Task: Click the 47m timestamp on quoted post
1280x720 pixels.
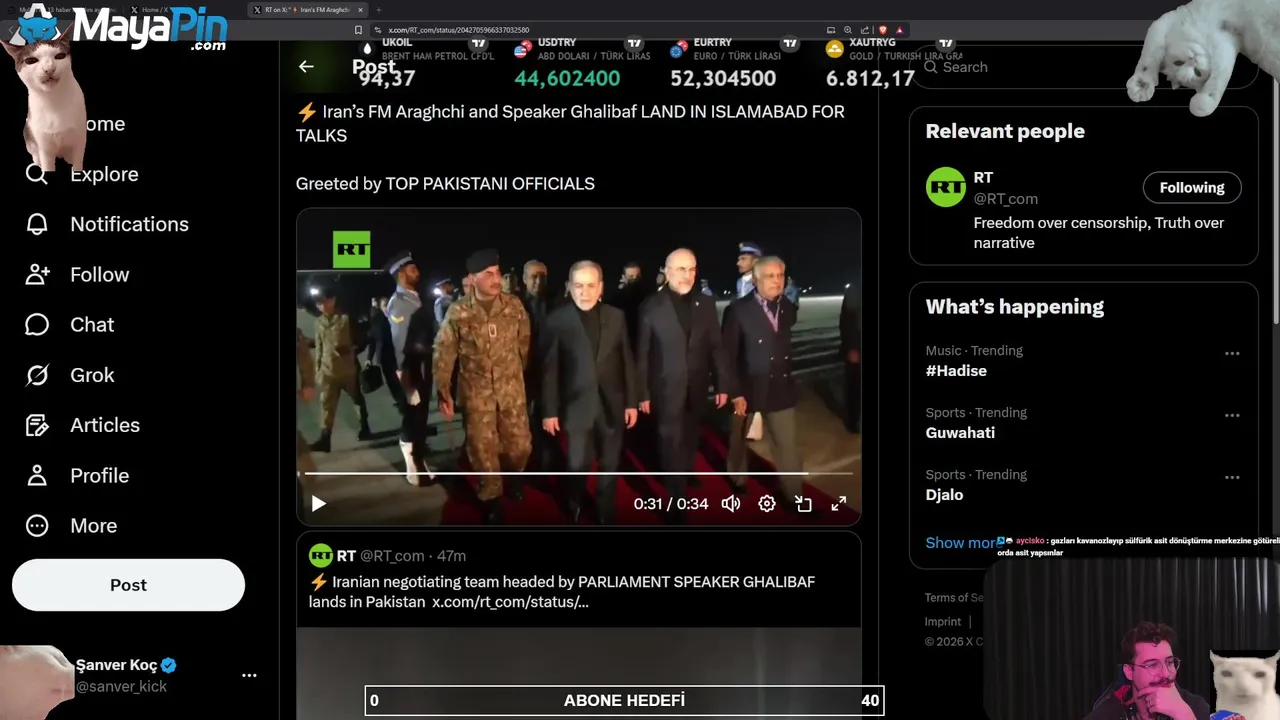Action: coord(451,556)
